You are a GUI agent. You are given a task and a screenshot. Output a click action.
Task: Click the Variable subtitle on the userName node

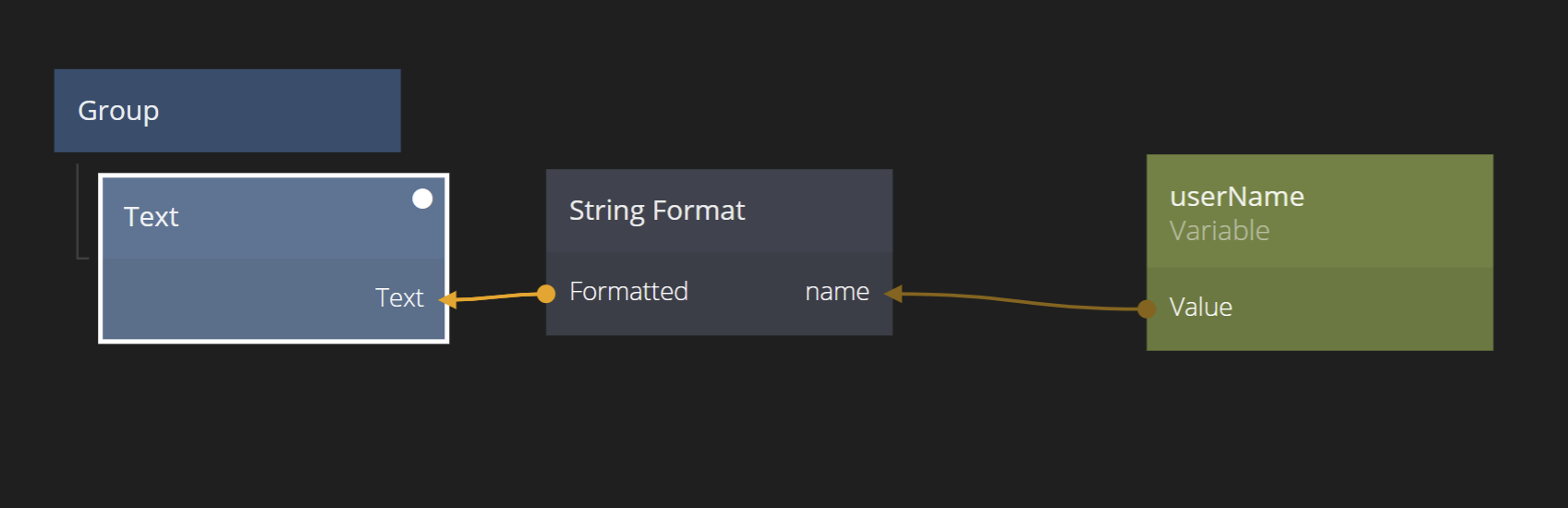1219,231
